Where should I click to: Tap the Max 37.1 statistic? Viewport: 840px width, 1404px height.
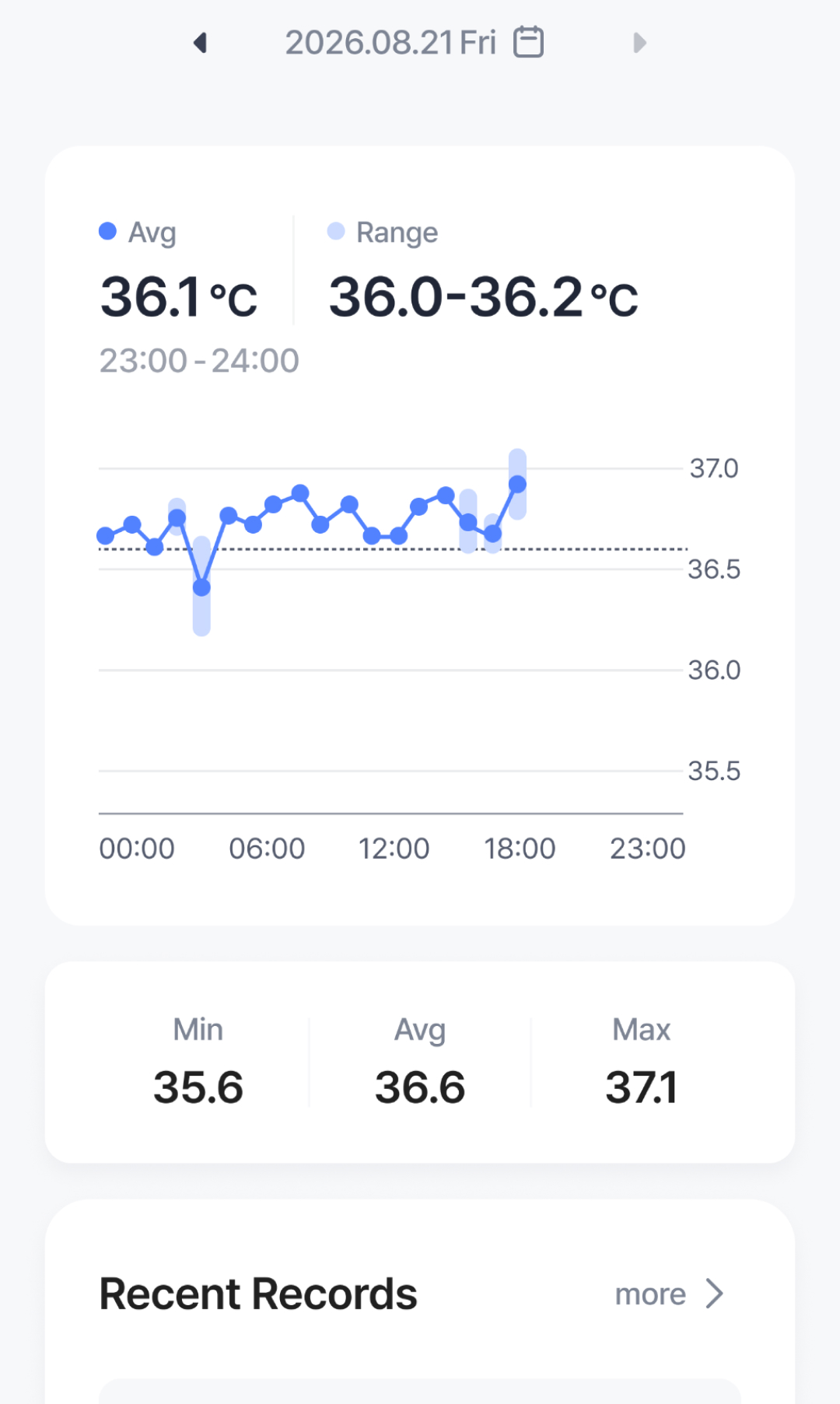click(x=642, y=1062)
